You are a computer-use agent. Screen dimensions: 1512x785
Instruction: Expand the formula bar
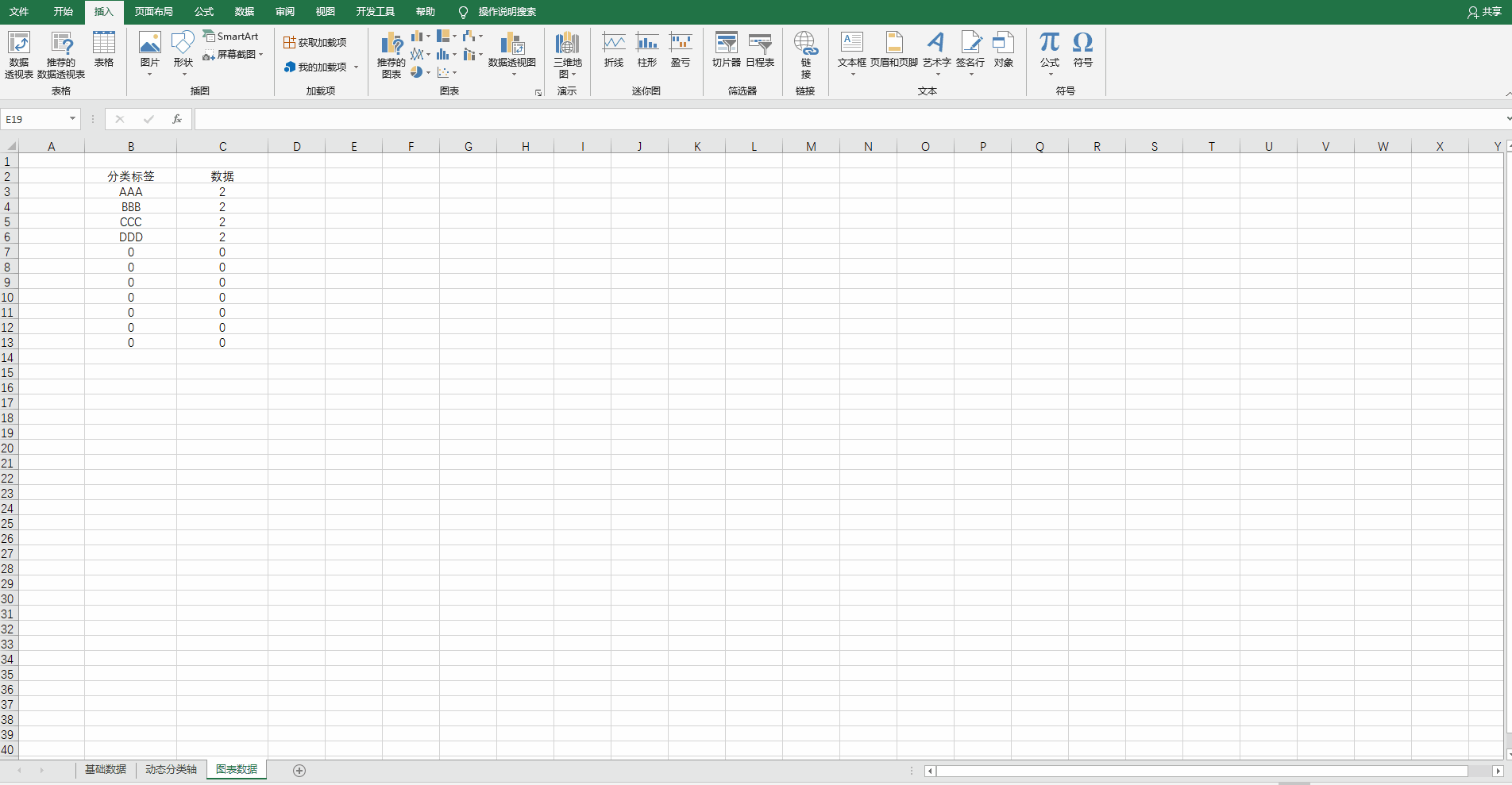click(1507, 119)
